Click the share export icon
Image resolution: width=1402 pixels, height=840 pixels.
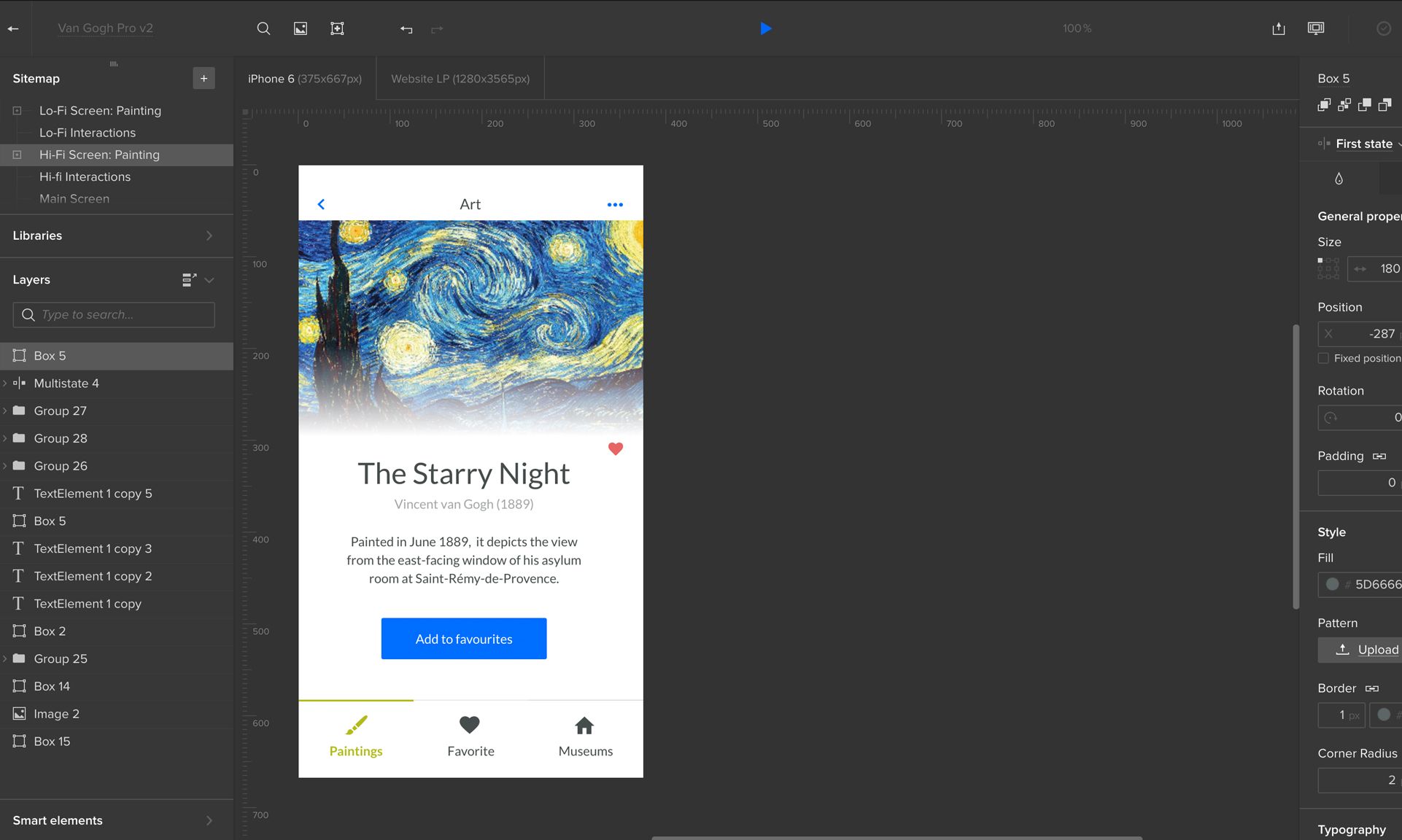click(1278, 28)
